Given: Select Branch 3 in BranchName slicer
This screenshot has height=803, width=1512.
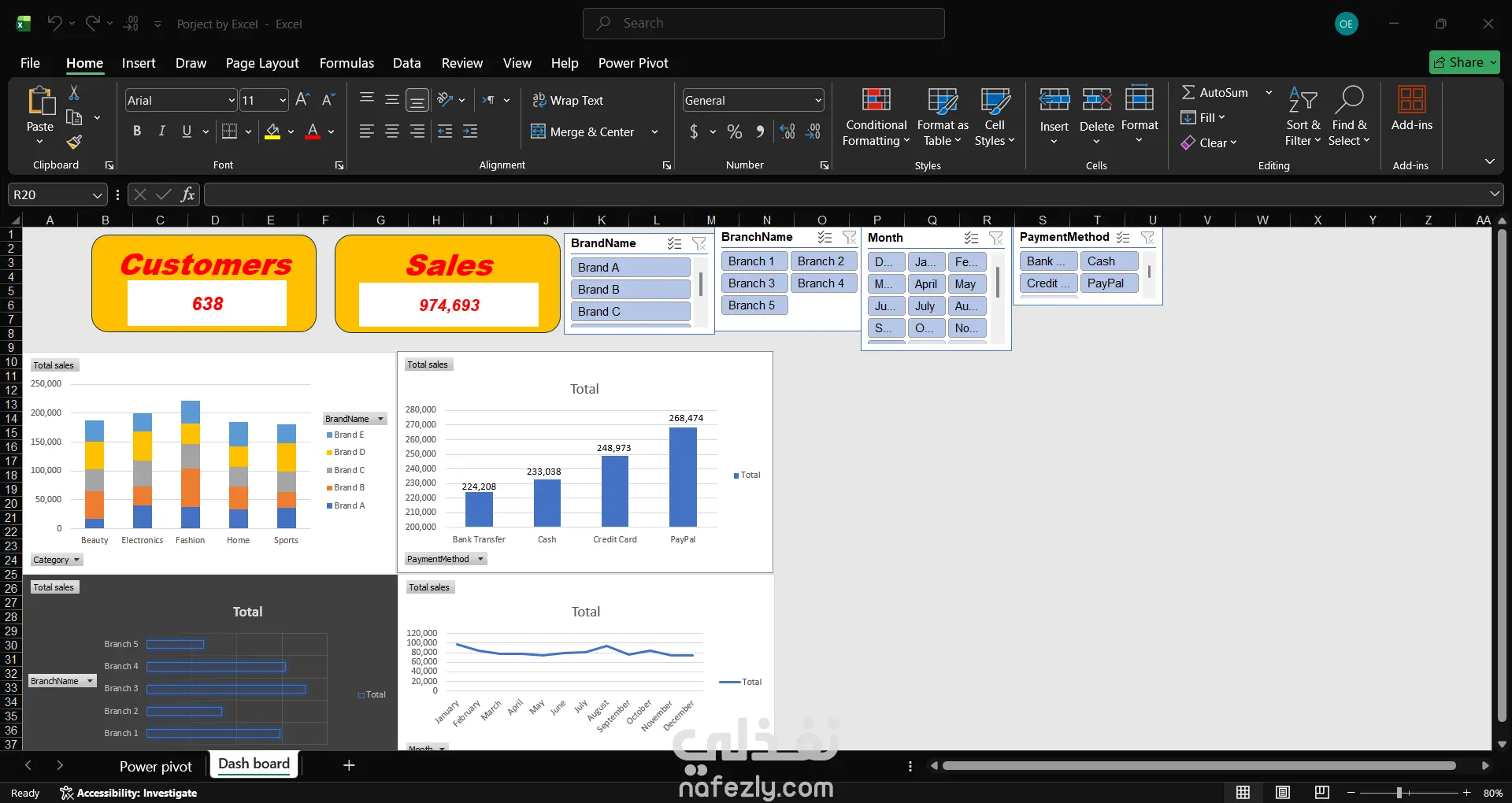Looking at the screenshot, I should [x=754, y=283].
